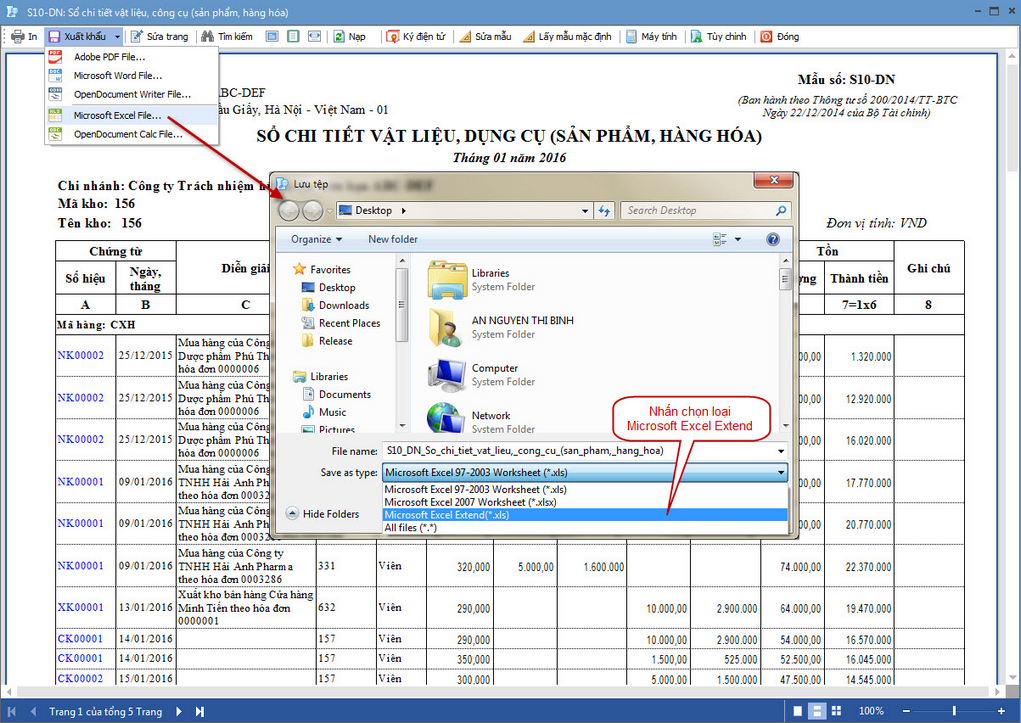Click the Back arrow in save dialog
The image size is (1021, 723).
click(288, 210)
